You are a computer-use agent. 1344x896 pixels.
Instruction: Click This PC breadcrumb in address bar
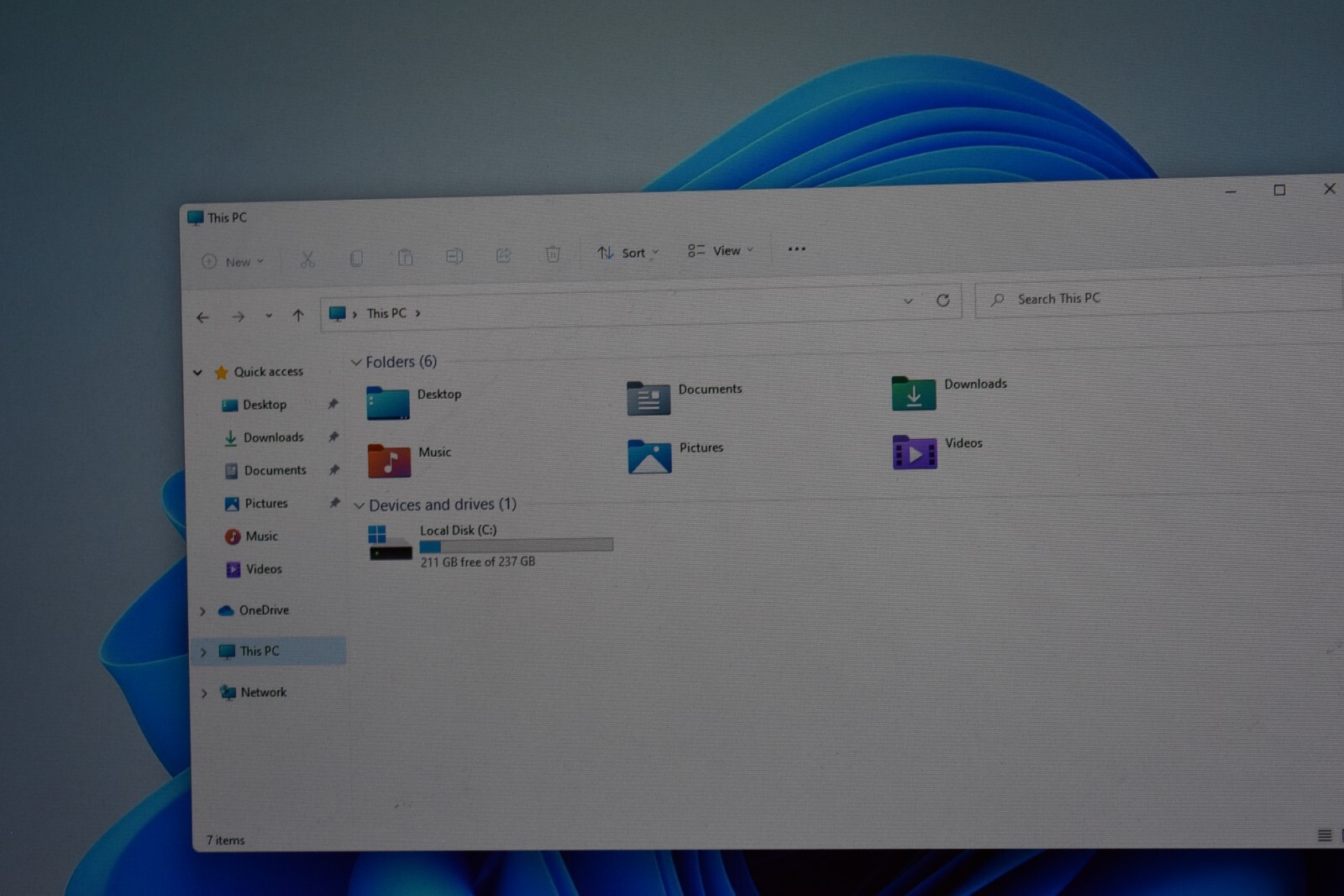click(x=386, y=313)
